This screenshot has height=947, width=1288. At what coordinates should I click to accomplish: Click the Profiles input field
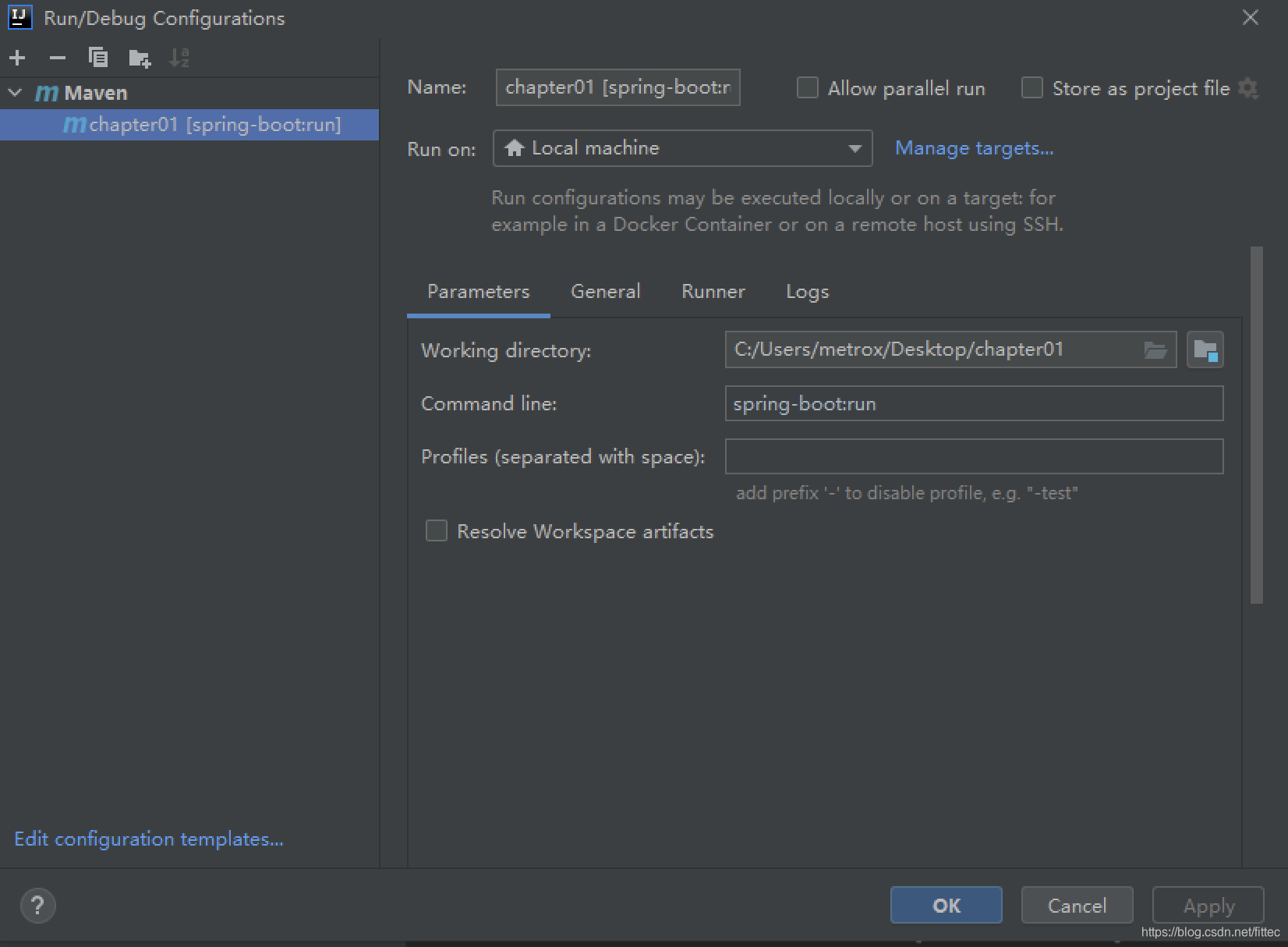tap(974, 456)
